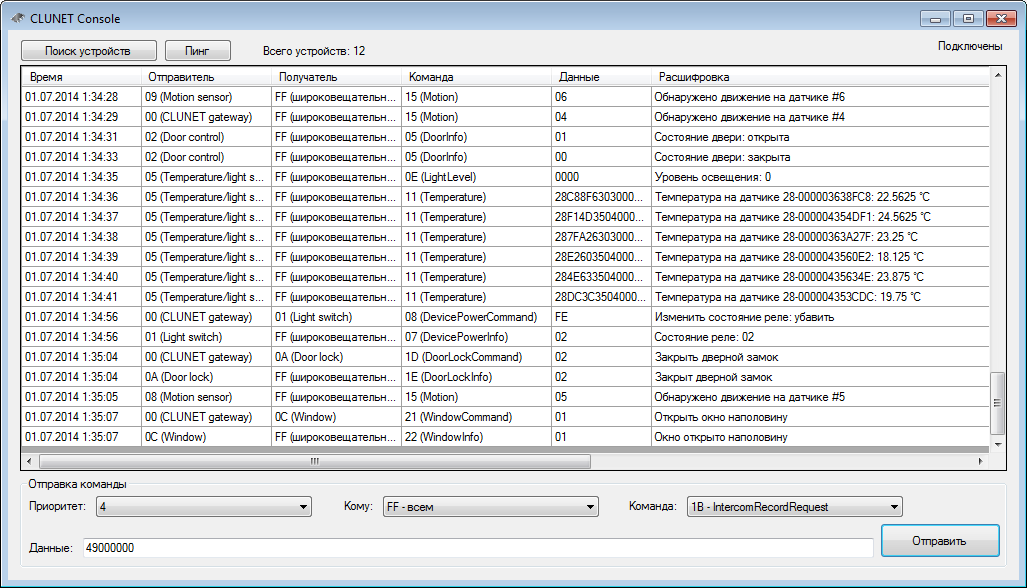1027x588 pixels.
Task: Select temperature row reading 19.75 °C
Action: [x=505, y=297]
